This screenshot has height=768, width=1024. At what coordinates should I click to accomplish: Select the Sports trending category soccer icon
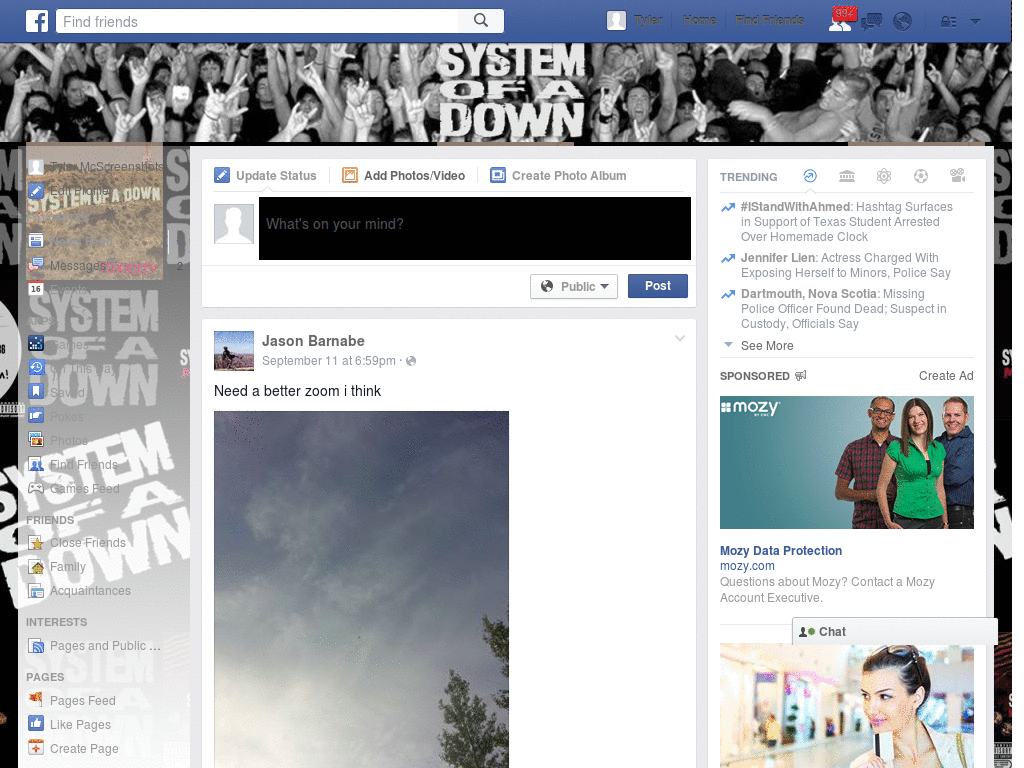921,176
